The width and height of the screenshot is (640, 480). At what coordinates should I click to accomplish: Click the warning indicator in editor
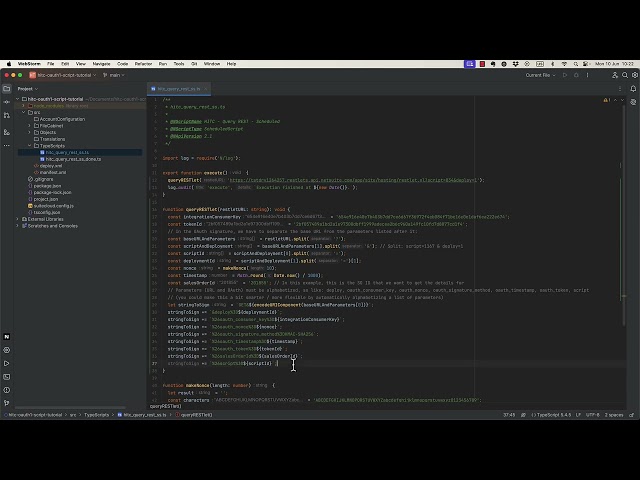coord(607,100)
